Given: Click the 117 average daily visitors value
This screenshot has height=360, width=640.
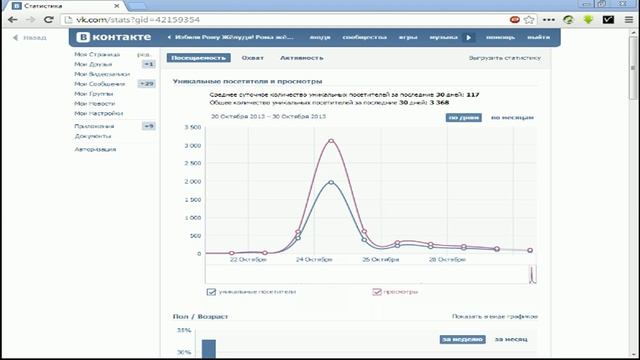Looking at the screenshot, I should [x=473, y=95].
